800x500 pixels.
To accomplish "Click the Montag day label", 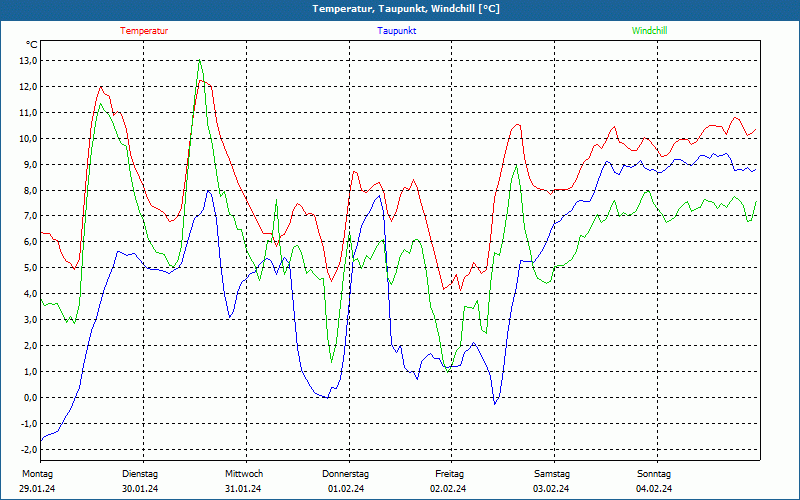I will click(37, 474).
